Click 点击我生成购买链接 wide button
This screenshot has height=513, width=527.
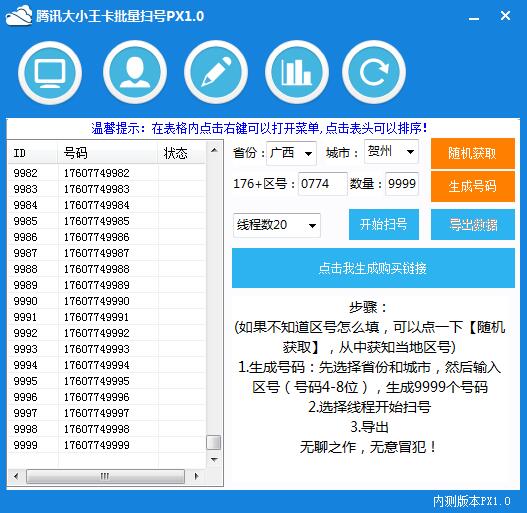point(373,268)
